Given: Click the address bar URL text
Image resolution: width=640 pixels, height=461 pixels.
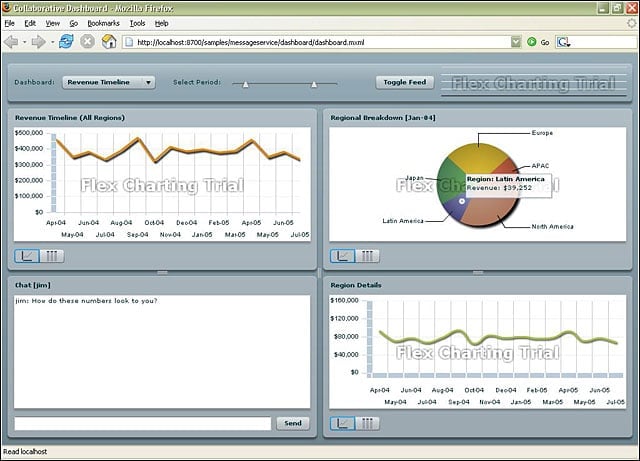Looking at the screenshot, I should [x=251, y=42].
